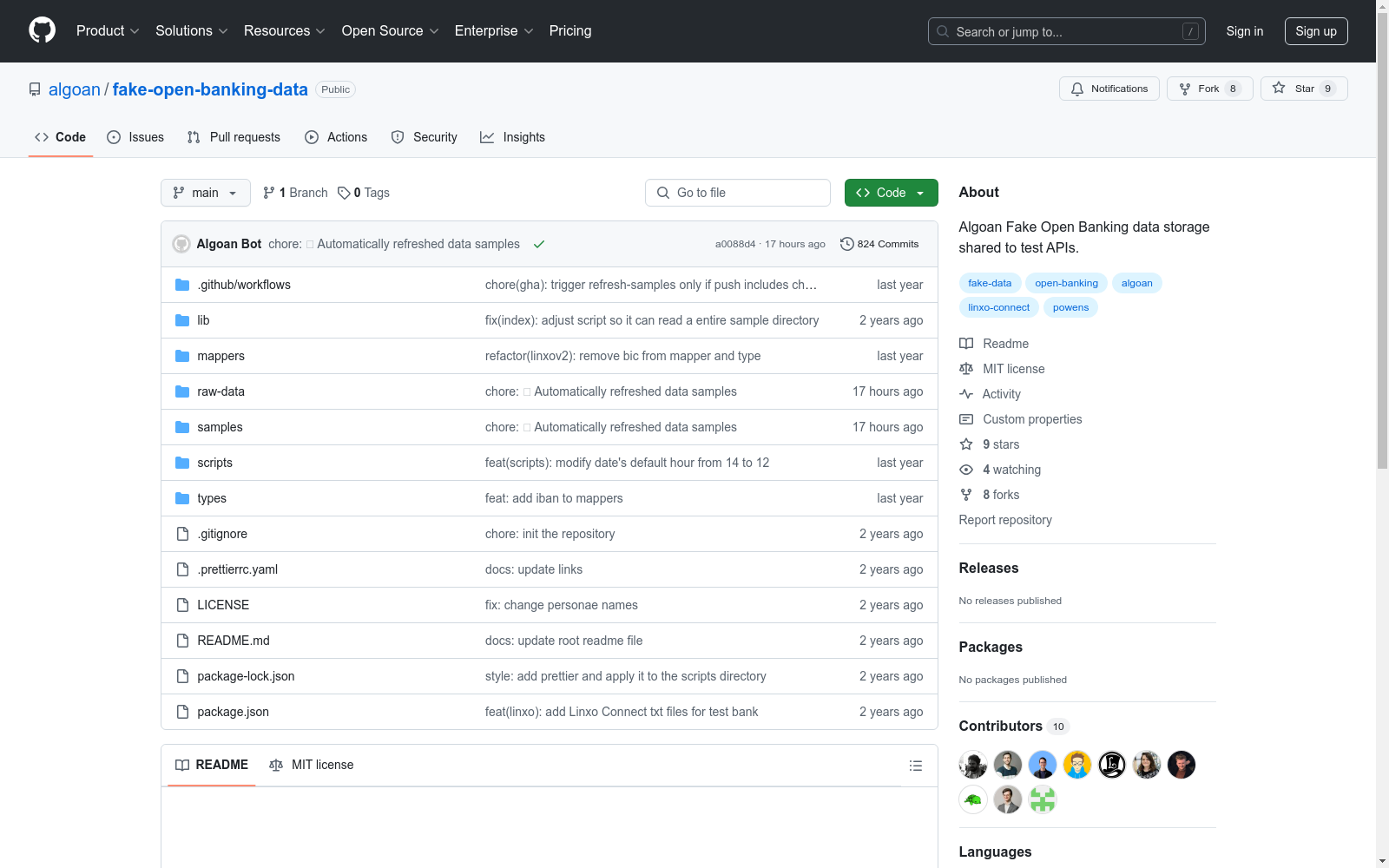
Task: Open the .prettierrc.yaml file
Action: pos(237,569)
